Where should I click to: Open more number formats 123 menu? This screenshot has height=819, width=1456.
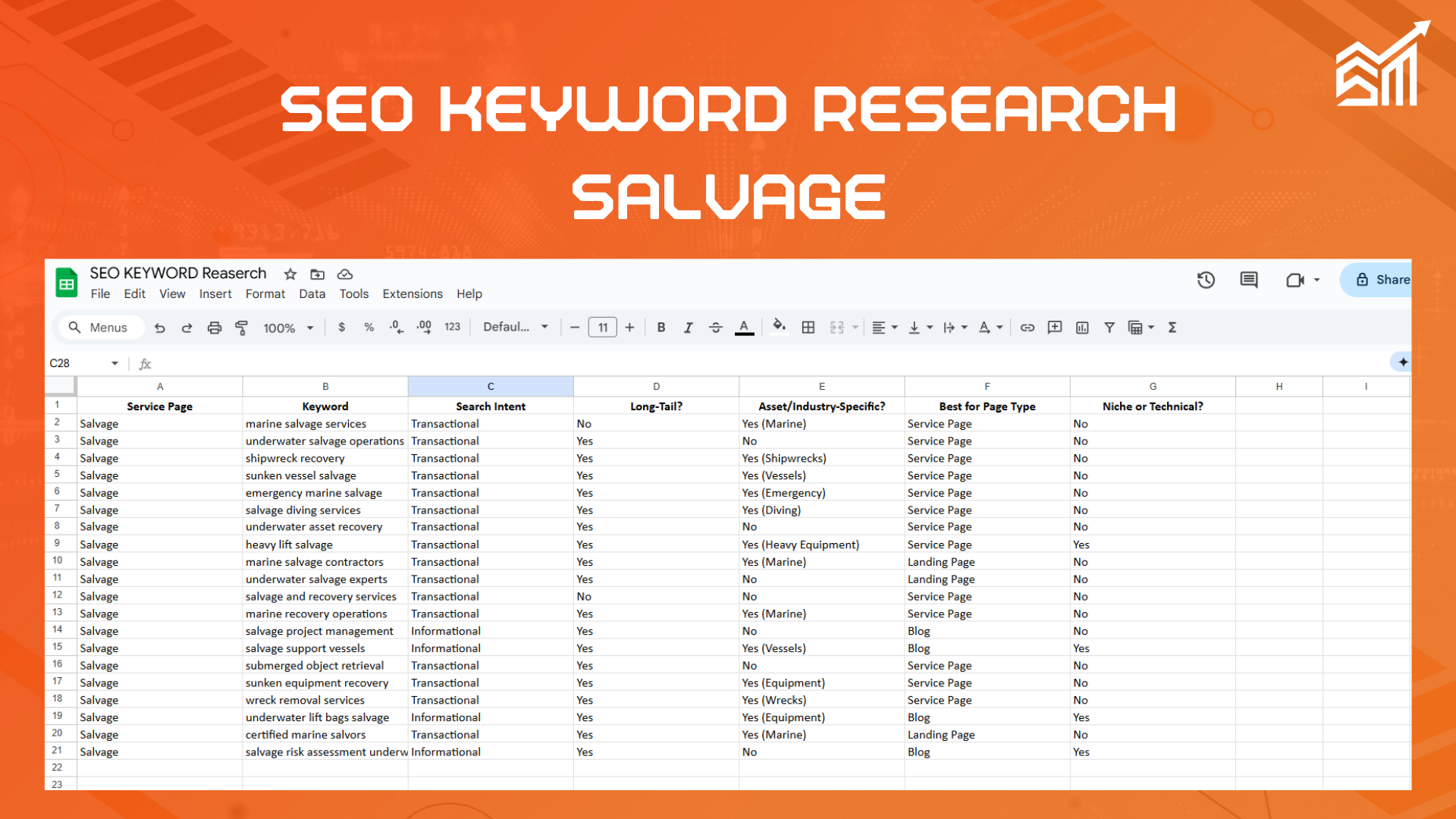point(453,327)
